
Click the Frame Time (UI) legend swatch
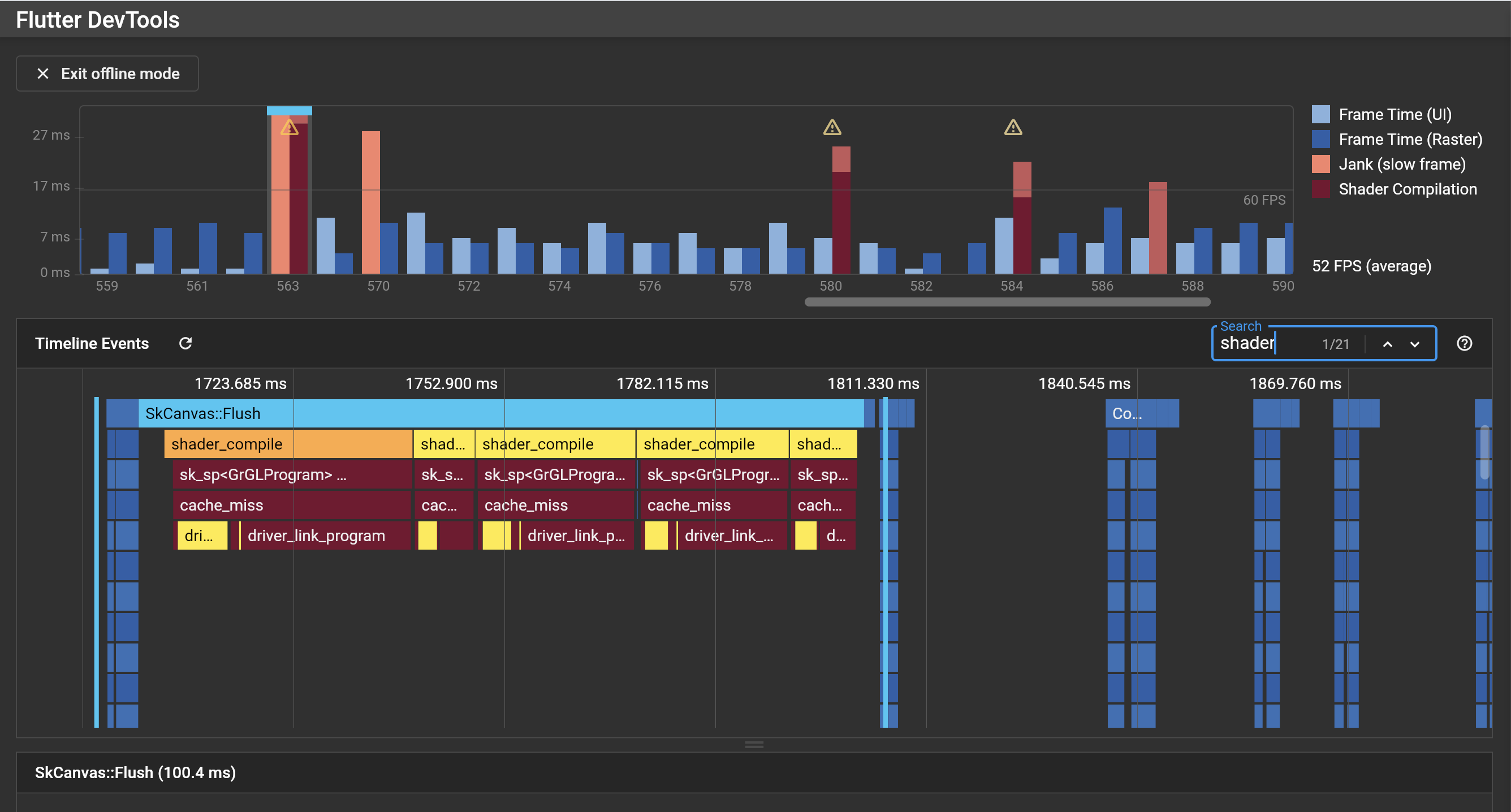tap(1320, 114)
